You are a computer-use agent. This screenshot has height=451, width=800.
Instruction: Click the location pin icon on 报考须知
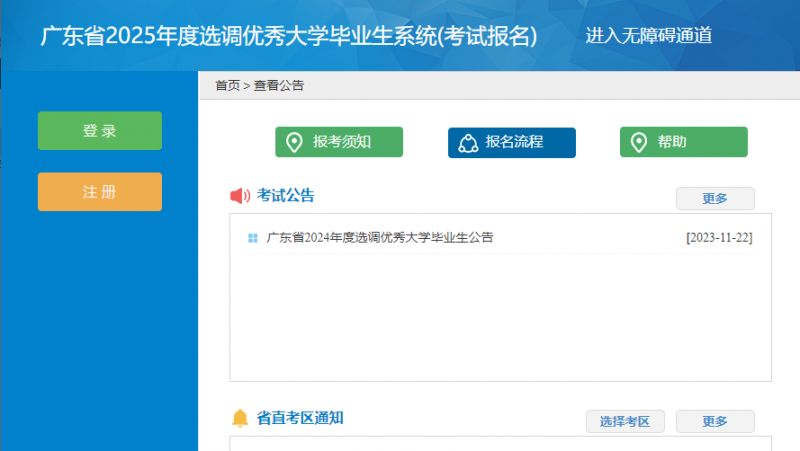[x=294, y=142]
